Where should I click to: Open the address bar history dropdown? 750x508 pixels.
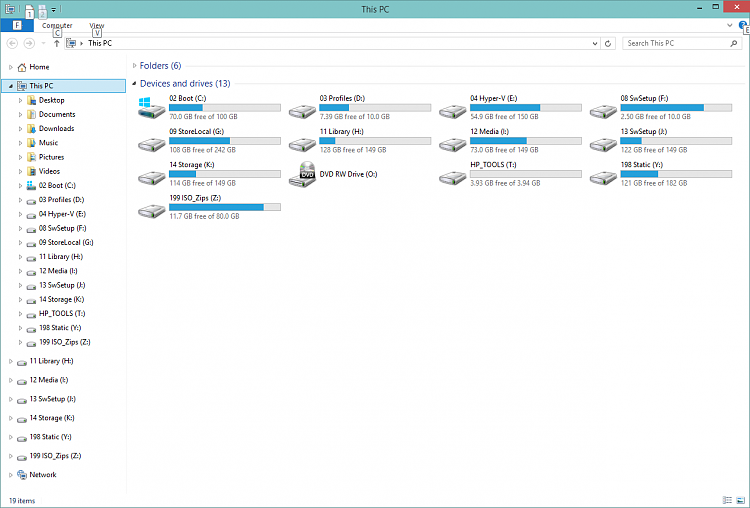point(595,43)
